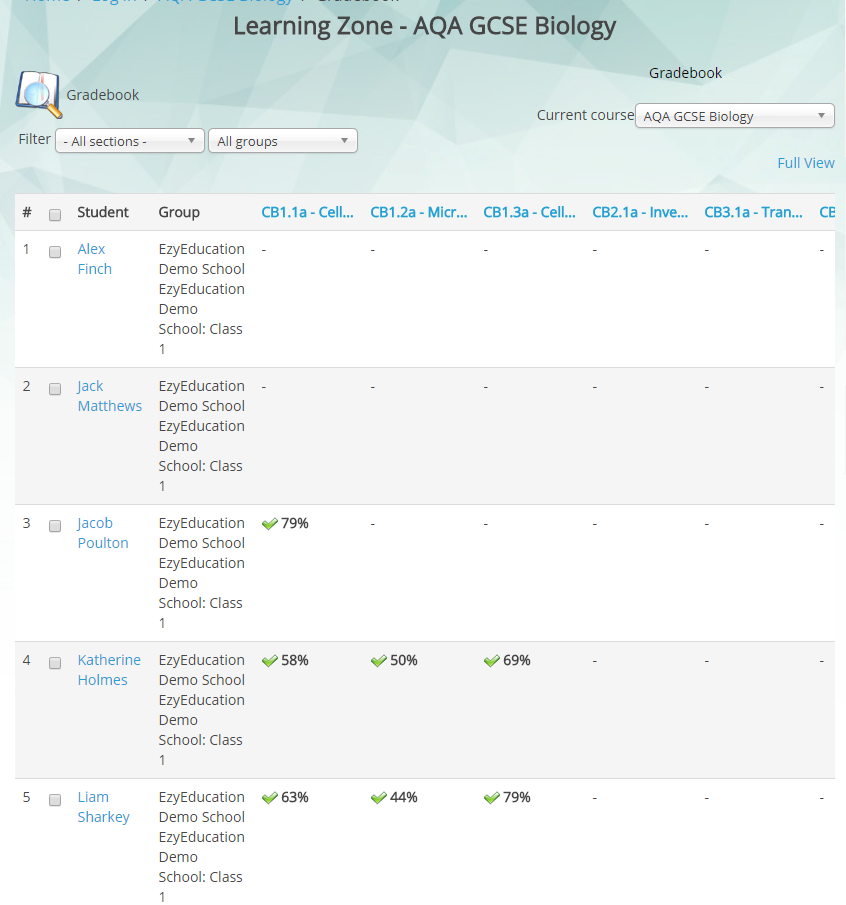The height and width of the screenshot is (905, 846).
Task: Click the group cell in Katherine Holmes's row
Action: (x=201, y=710)
